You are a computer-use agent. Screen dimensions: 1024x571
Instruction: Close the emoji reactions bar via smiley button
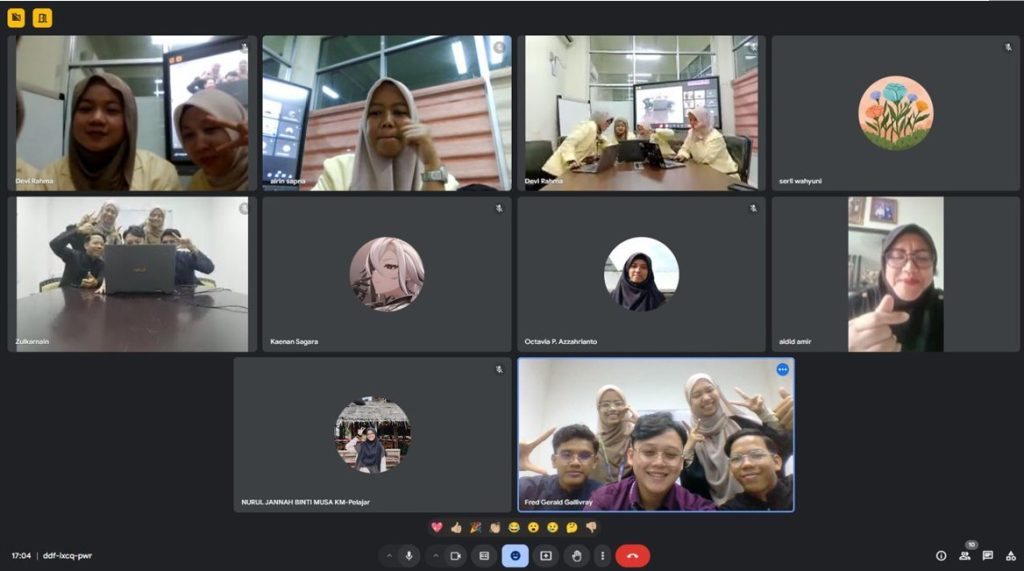coord(515,555)
